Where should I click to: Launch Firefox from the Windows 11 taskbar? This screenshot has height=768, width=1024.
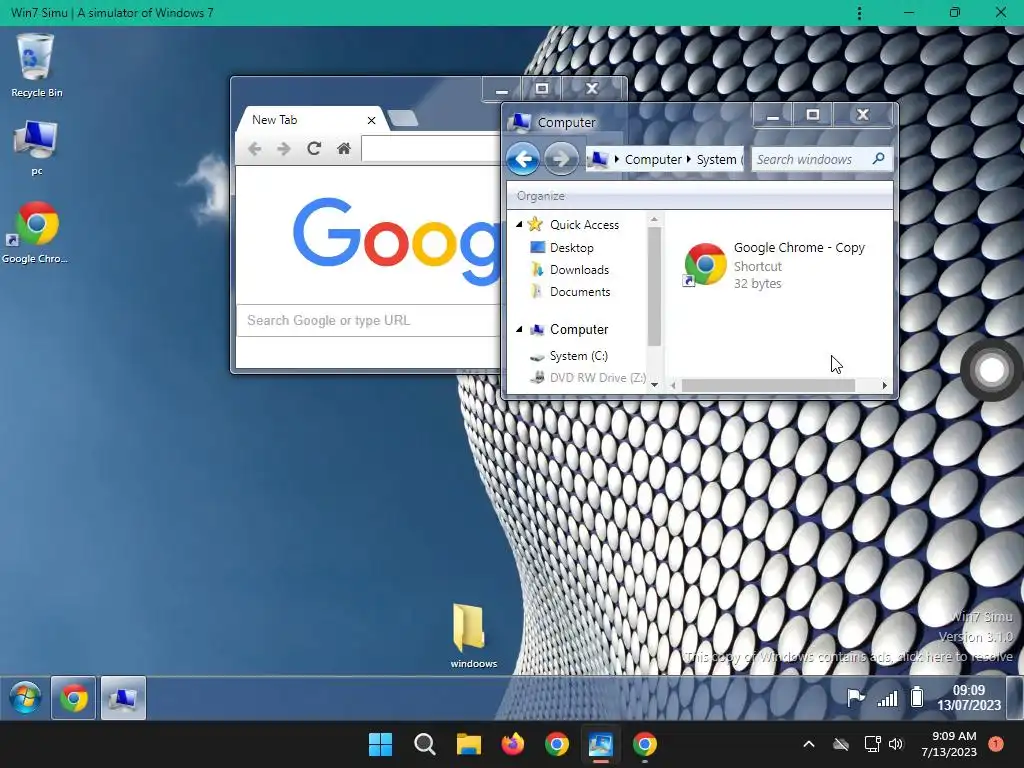[513, 744]
